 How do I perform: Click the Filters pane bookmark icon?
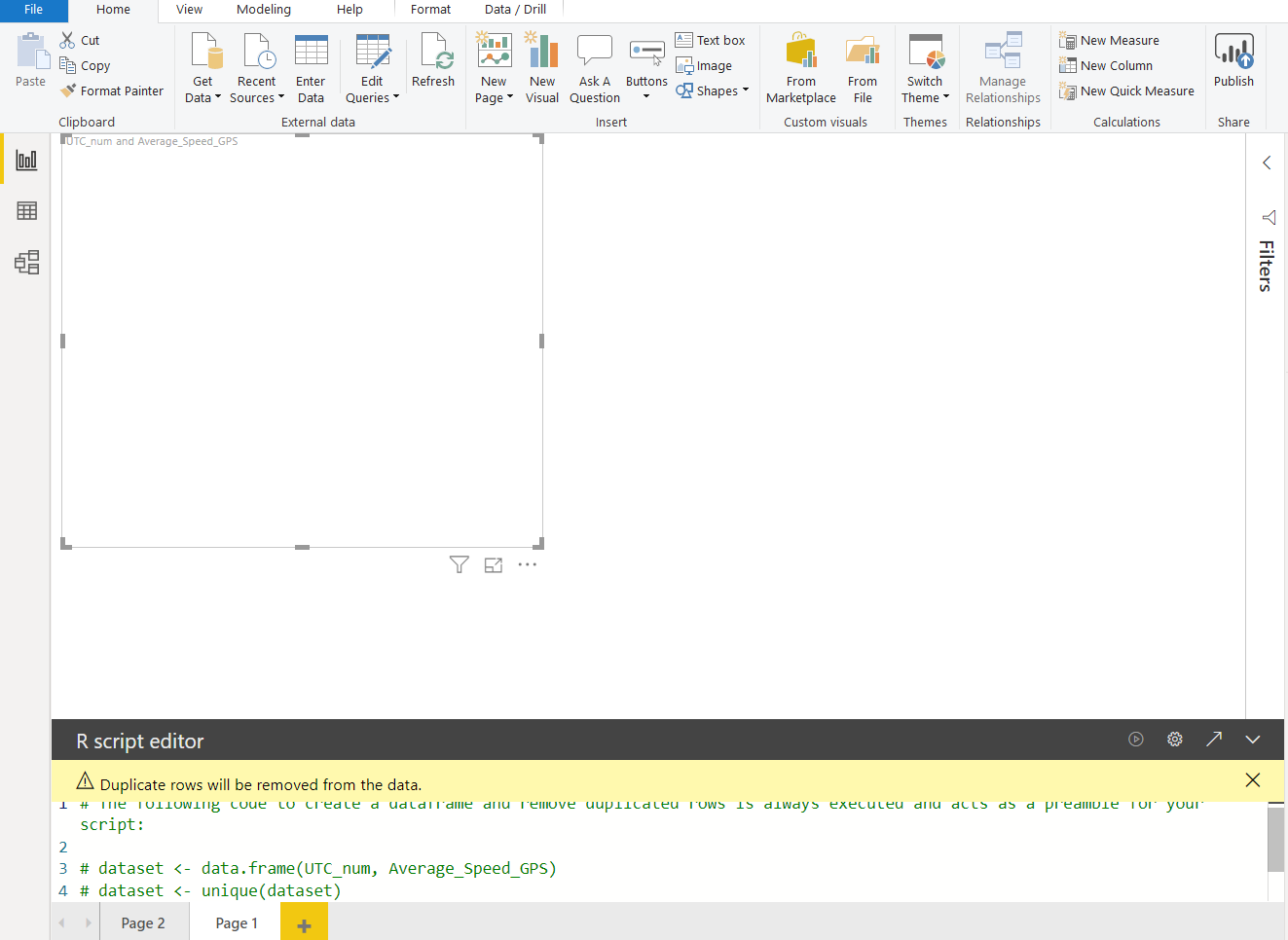point(1269,217)
